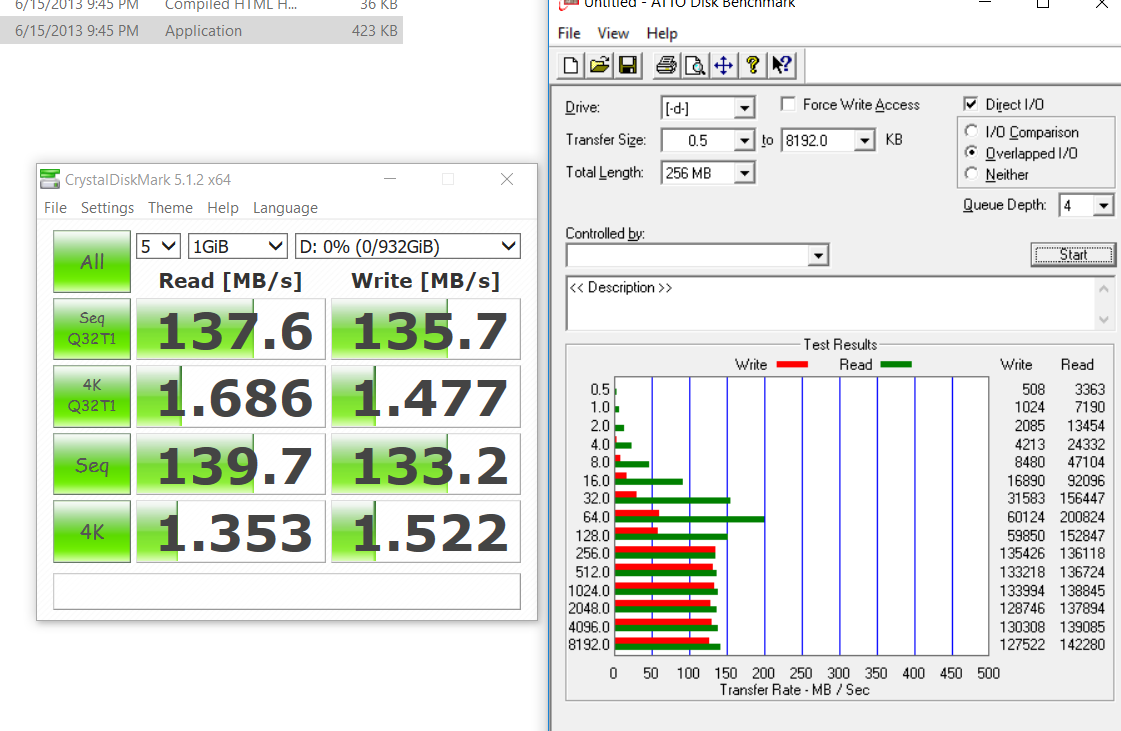
Task: Open the Queue Depth dropdown
Action: (1103, 206)
